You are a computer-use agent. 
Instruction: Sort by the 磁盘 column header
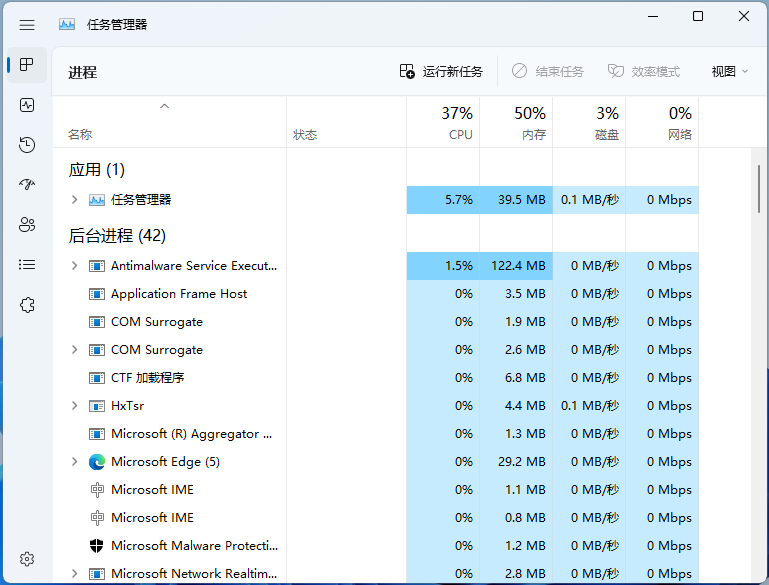(589, 123)
